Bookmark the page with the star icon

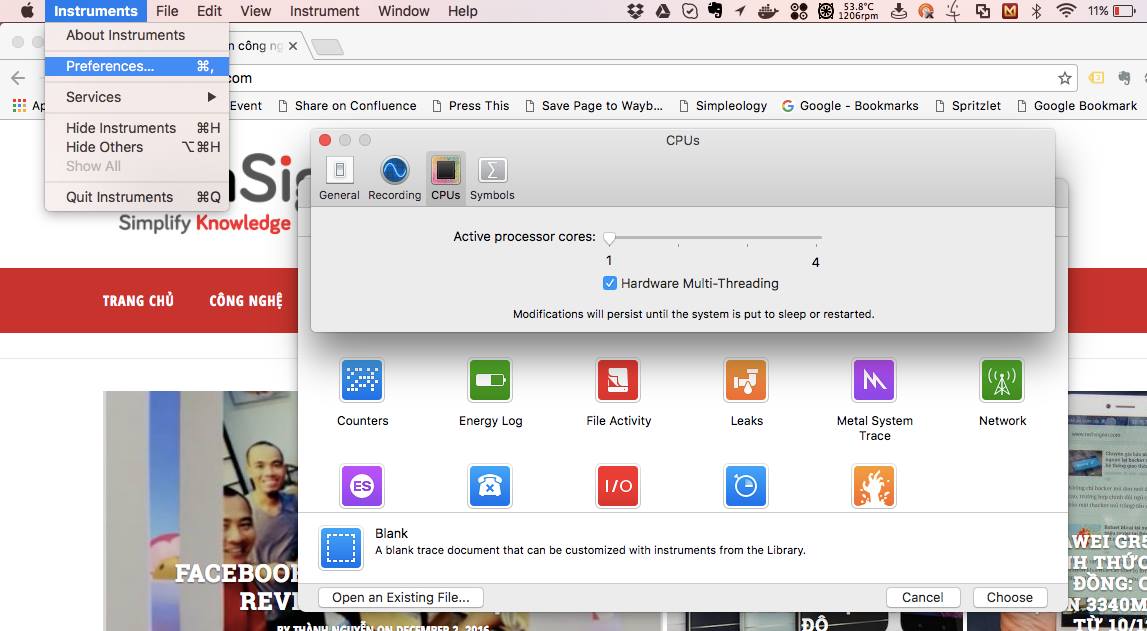(x=1065, y=78)
